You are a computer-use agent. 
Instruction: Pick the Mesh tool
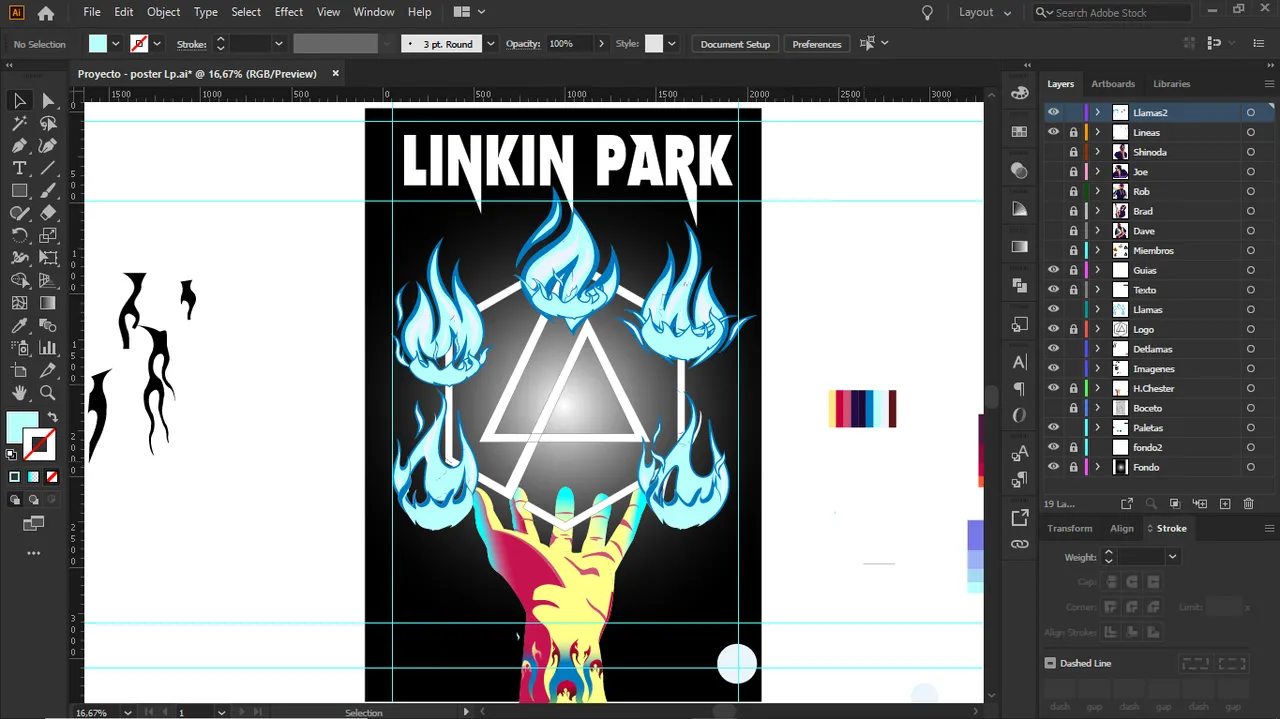tap(19, 303)
